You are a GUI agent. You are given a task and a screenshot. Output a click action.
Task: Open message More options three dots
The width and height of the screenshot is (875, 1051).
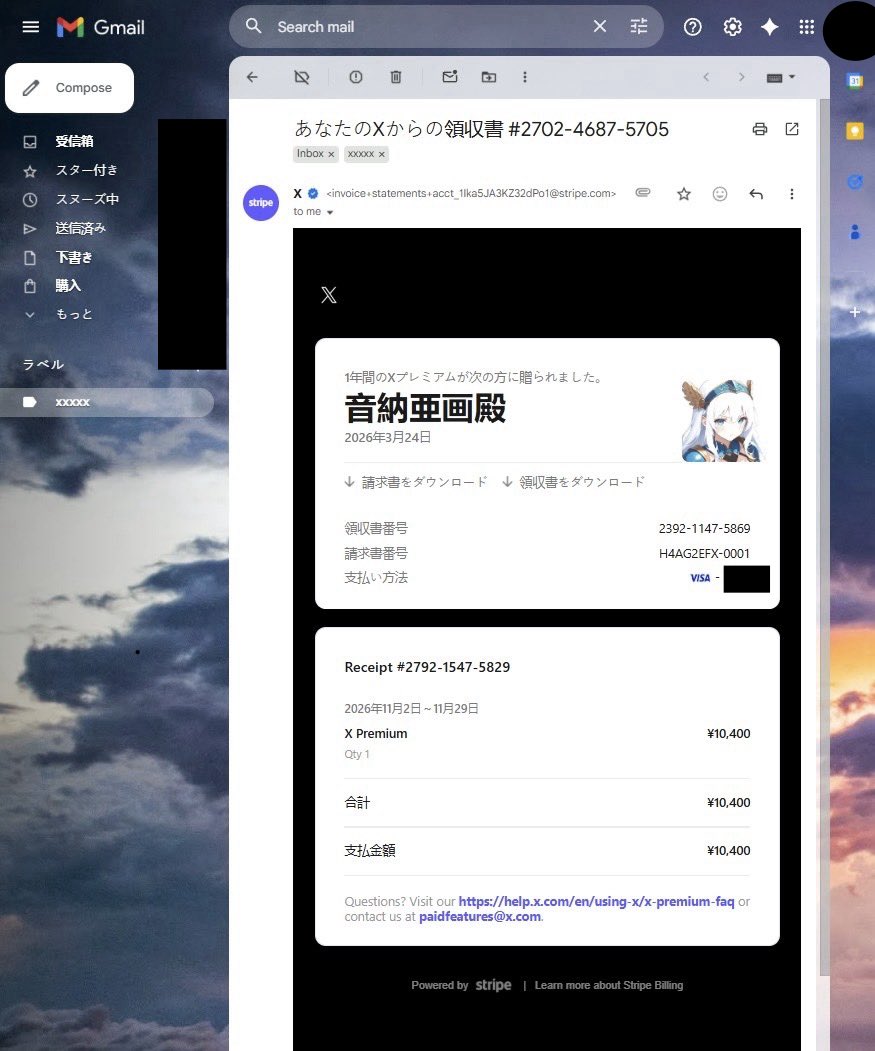tap(792, 194)
